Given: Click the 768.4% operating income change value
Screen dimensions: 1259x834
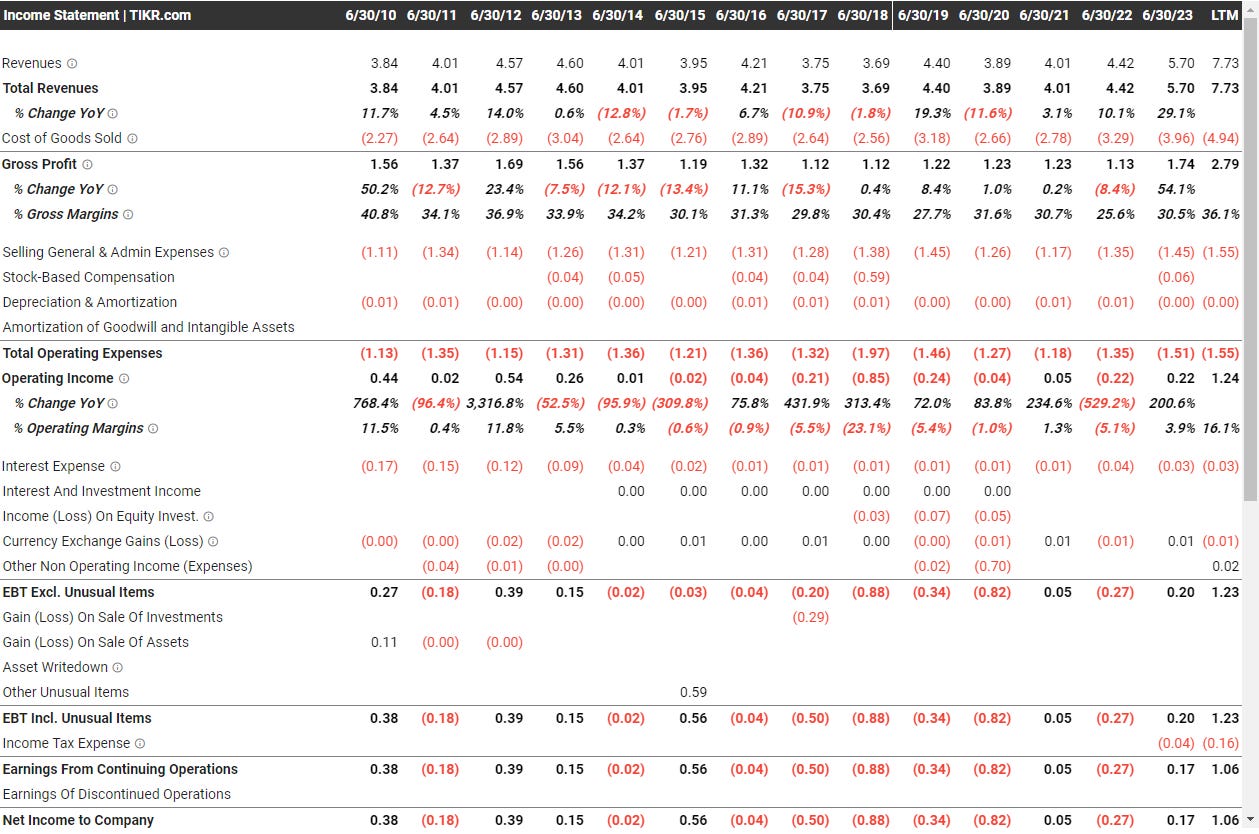Looking at the screenshot, I should pos(375,404).
